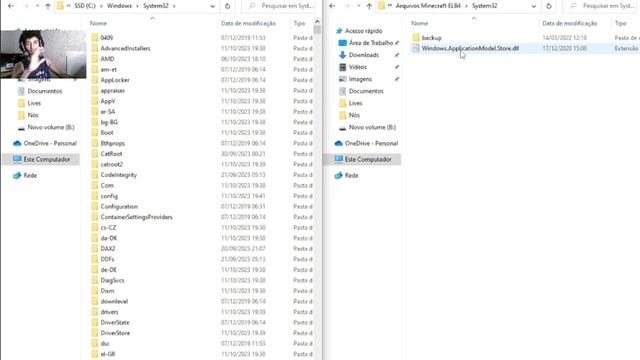The height and width of the screenshot is (360, 640).
Task: Open address history dropdown in right window
Action: point(533,6)
